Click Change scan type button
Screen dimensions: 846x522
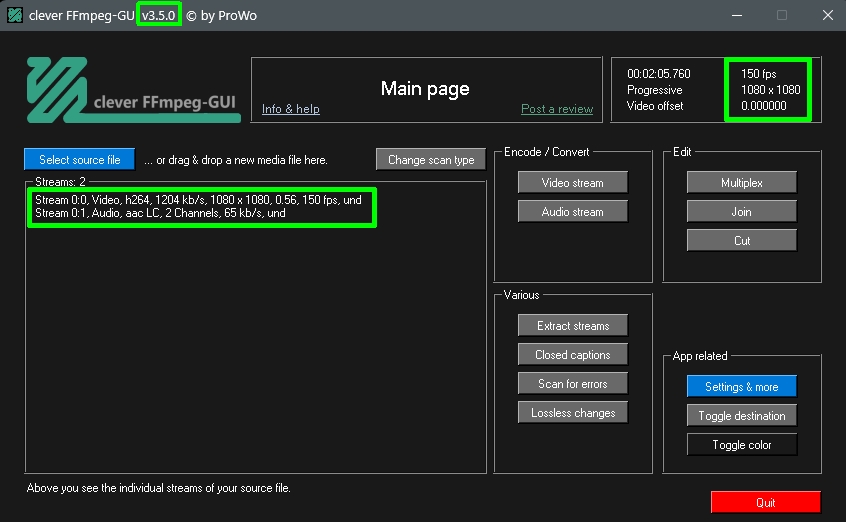pos(431,160)
